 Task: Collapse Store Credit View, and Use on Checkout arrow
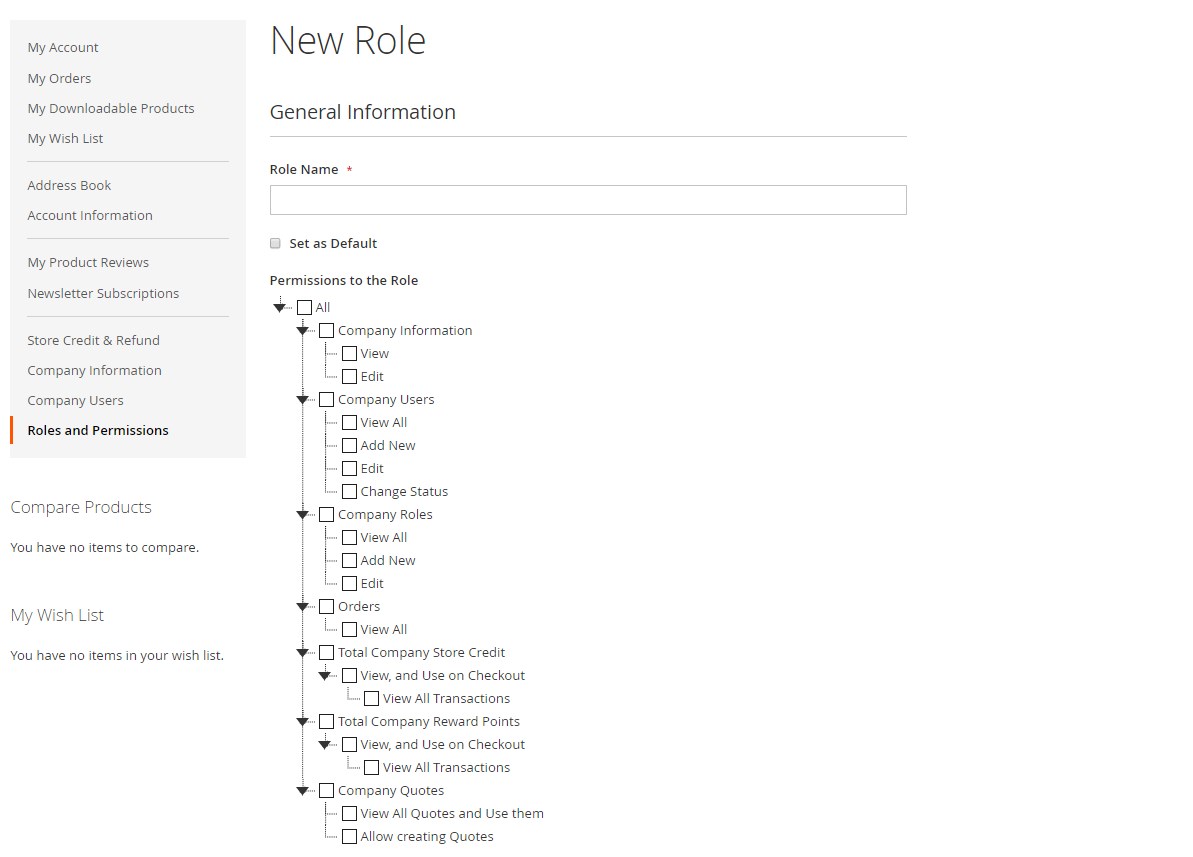[325, 675]
